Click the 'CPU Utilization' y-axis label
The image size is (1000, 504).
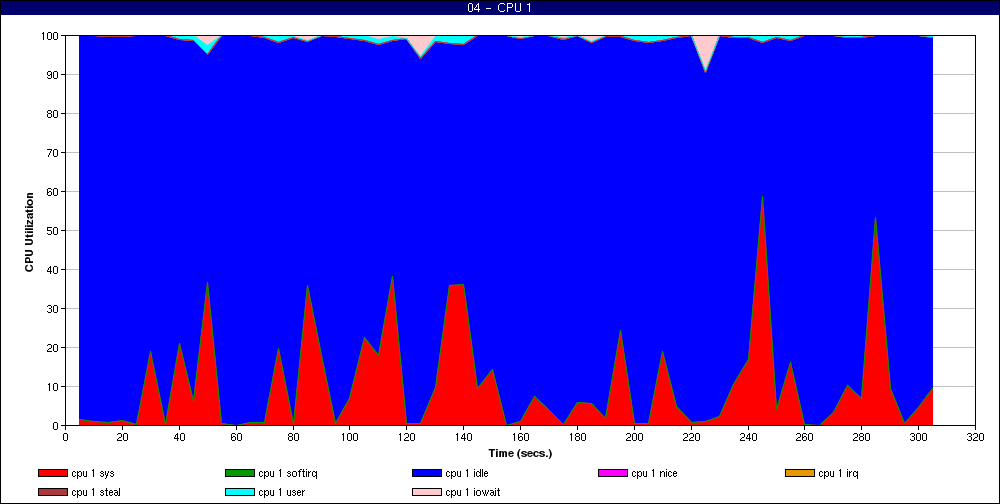29,232
